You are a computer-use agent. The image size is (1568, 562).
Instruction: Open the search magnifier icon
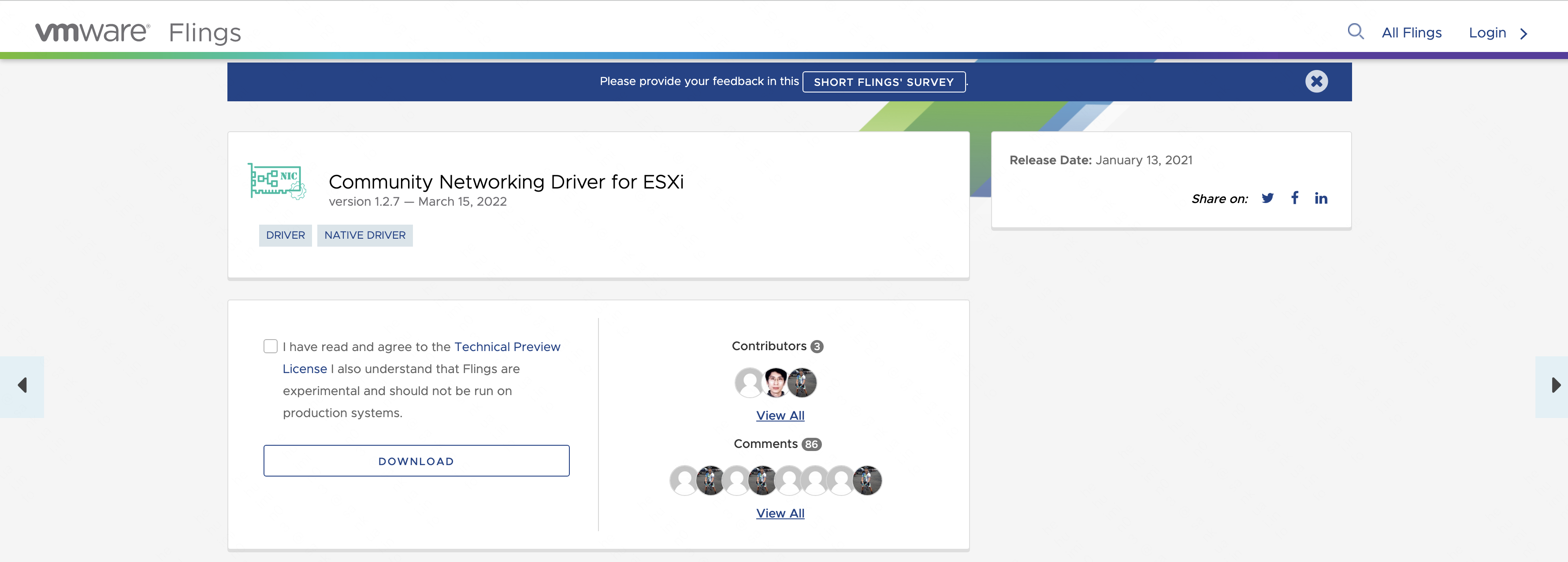point(1356,32)
